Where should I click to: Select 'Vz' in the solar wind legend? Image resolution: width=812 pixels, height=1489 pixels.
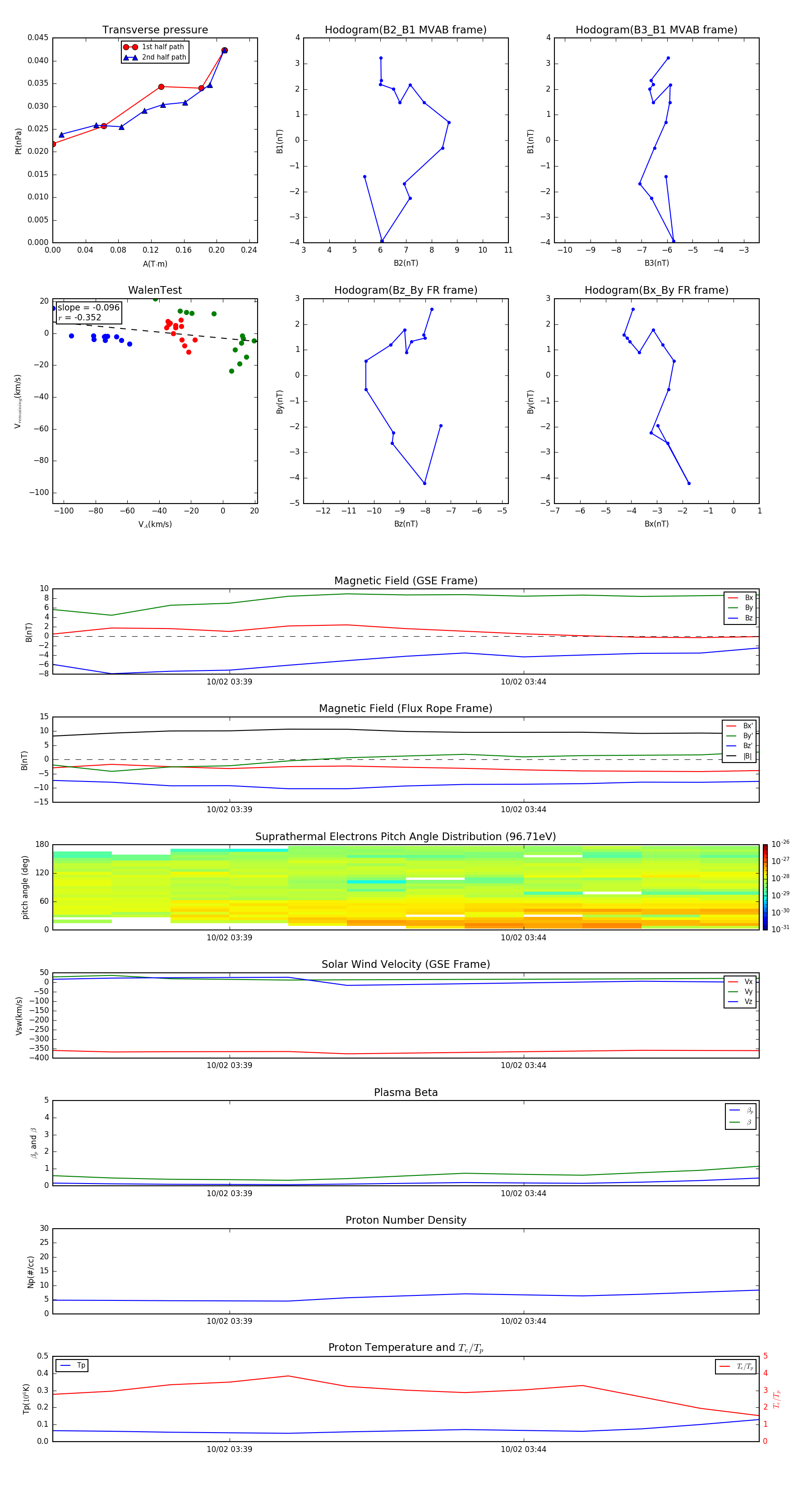tap(740, 1002)
